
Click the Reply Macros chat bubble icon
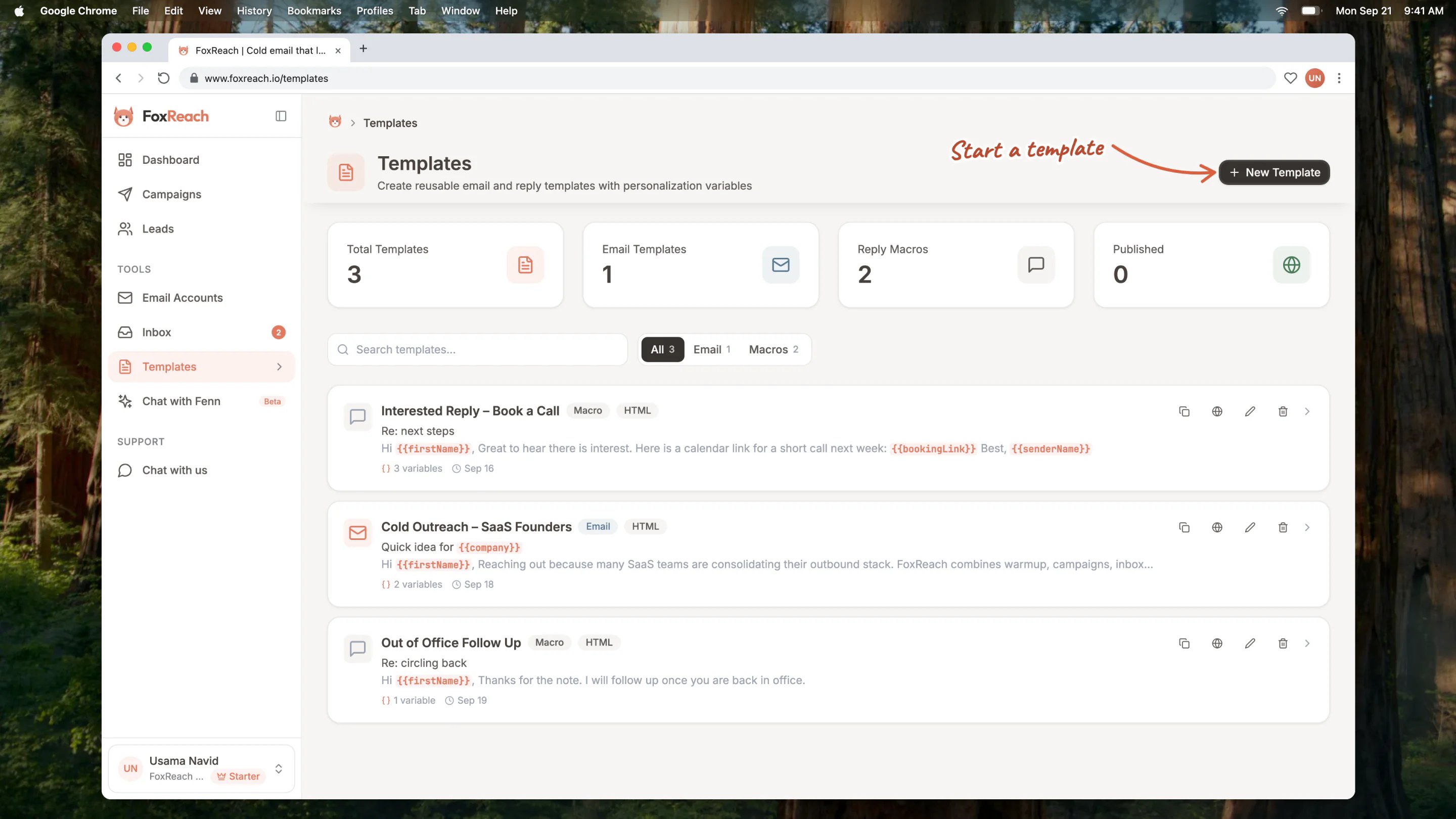[x=1036, y=264]
